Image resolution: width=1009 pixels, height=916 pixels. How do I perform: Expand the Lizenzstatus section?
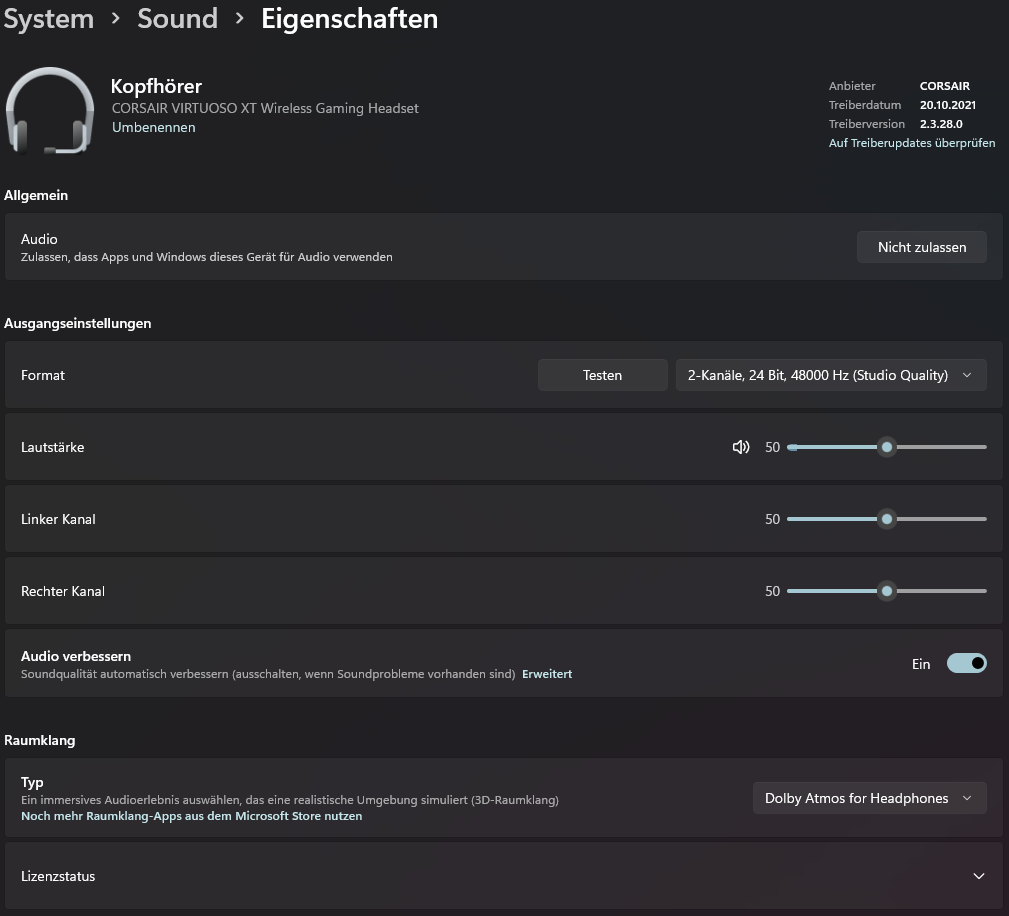(978, 876)
